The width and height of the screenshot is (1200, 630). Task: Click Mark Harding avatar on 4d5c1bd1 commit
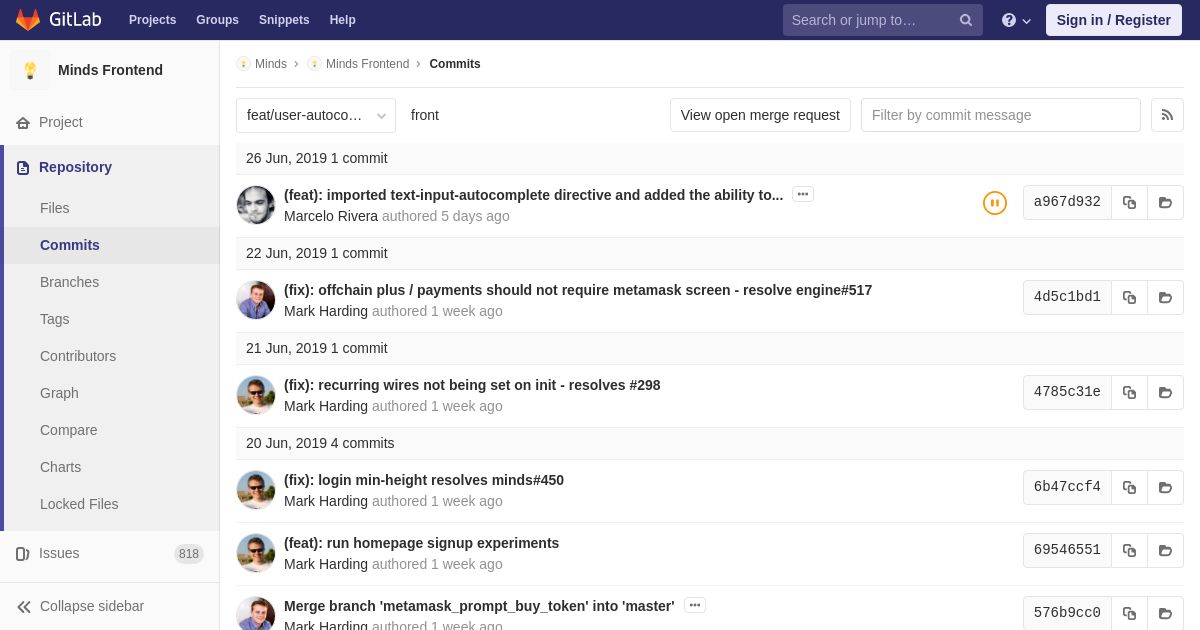[256, 300]
